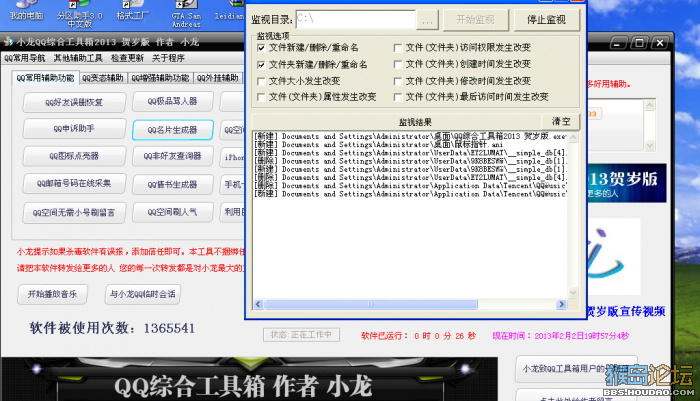Open the 检查更新 menu
700x401 pixels.
click(127, 58)
